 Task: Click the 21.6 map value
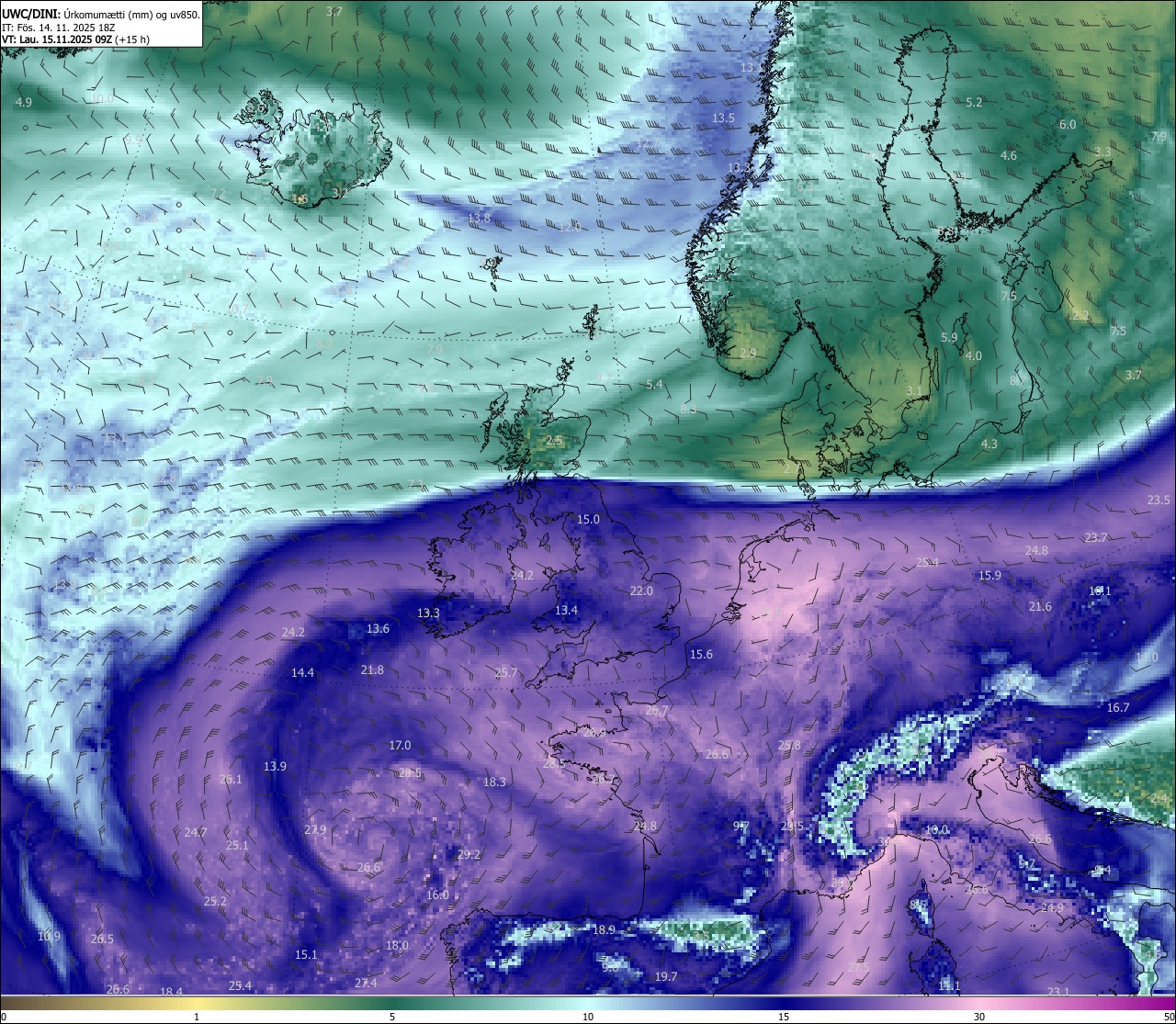(1040, 606)
